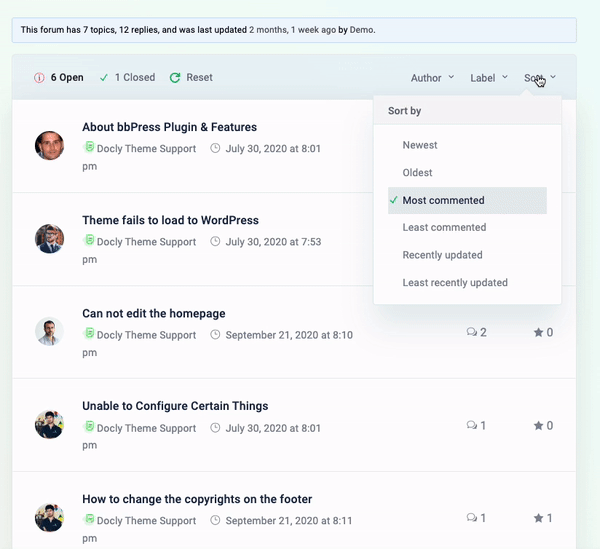Filter by 6 Open topics
600x549 pixels.
point(59,78)
